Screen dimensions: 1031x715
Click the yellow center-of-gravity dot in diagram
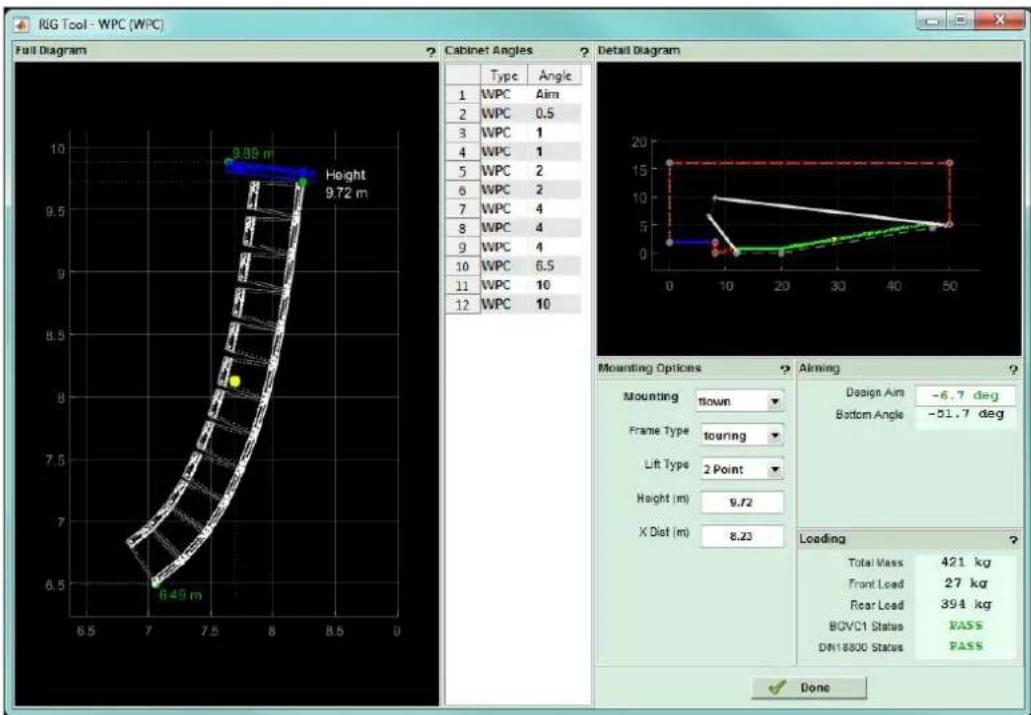[235, 381]
